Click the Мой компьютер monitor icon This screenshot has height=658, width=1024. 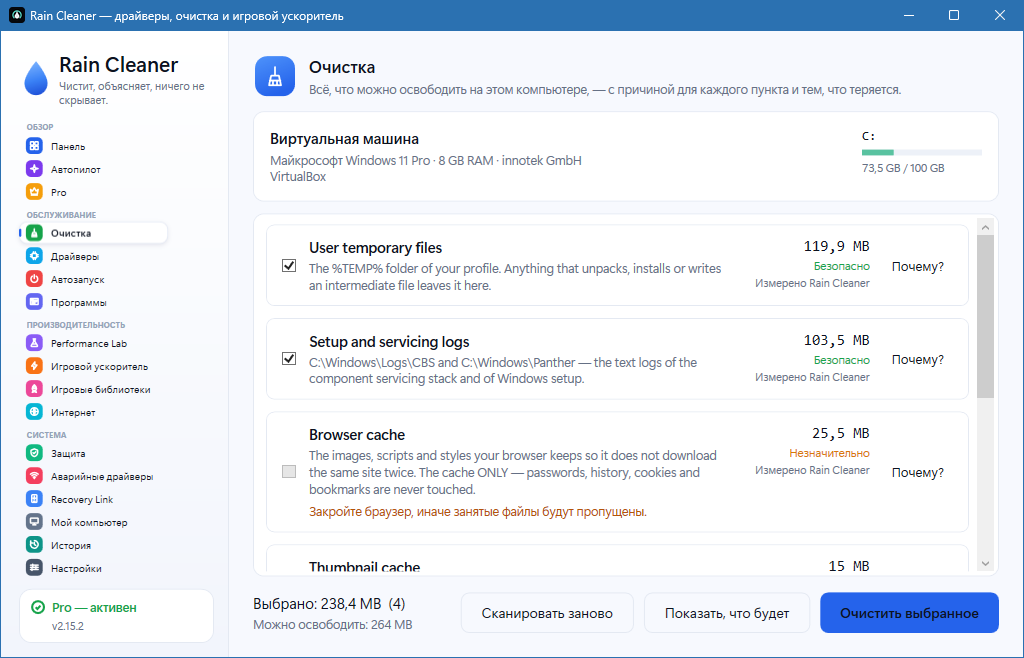click(34, 522)
